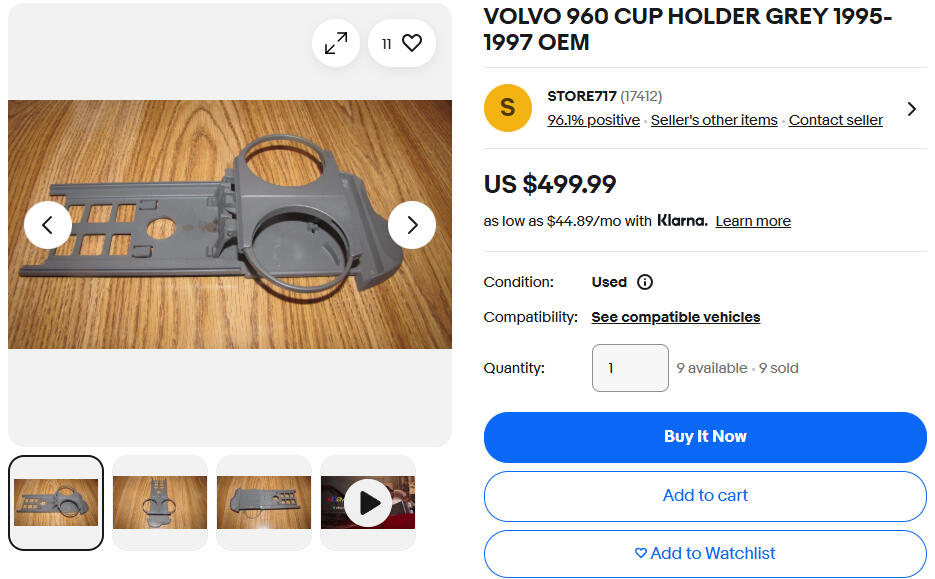Click the image fullscreen expand icon
Viewport: 935px width, 579px height.
point(336,43)
